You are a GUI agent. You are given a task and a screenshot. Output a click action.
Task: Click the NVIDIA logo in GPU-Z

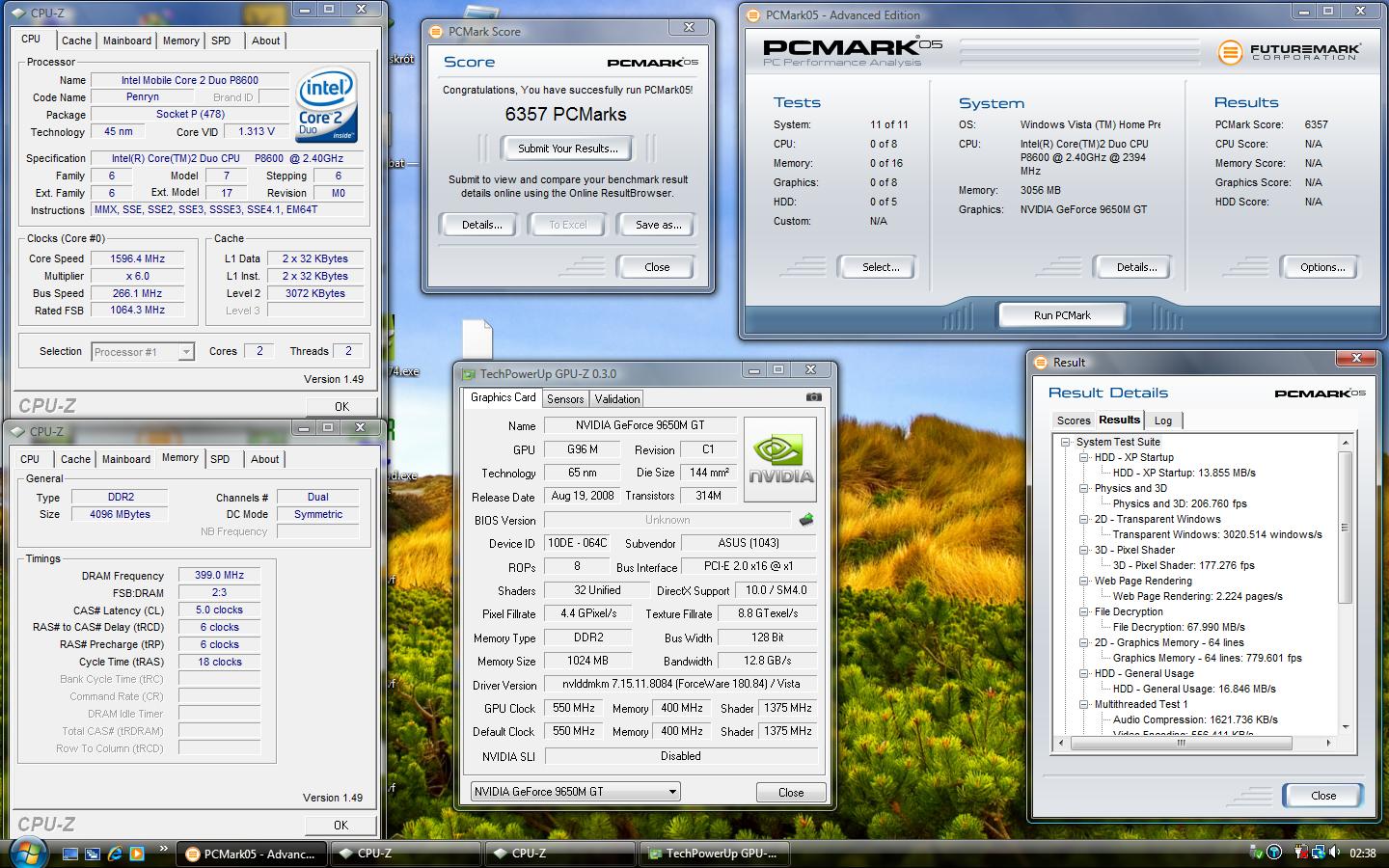coord(780,459)
